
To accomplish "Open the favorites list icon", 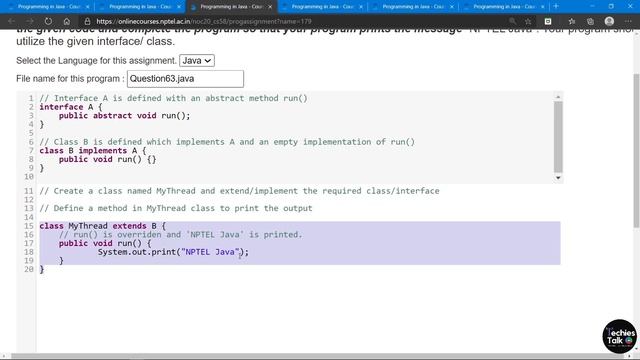I will coord(572,21).
